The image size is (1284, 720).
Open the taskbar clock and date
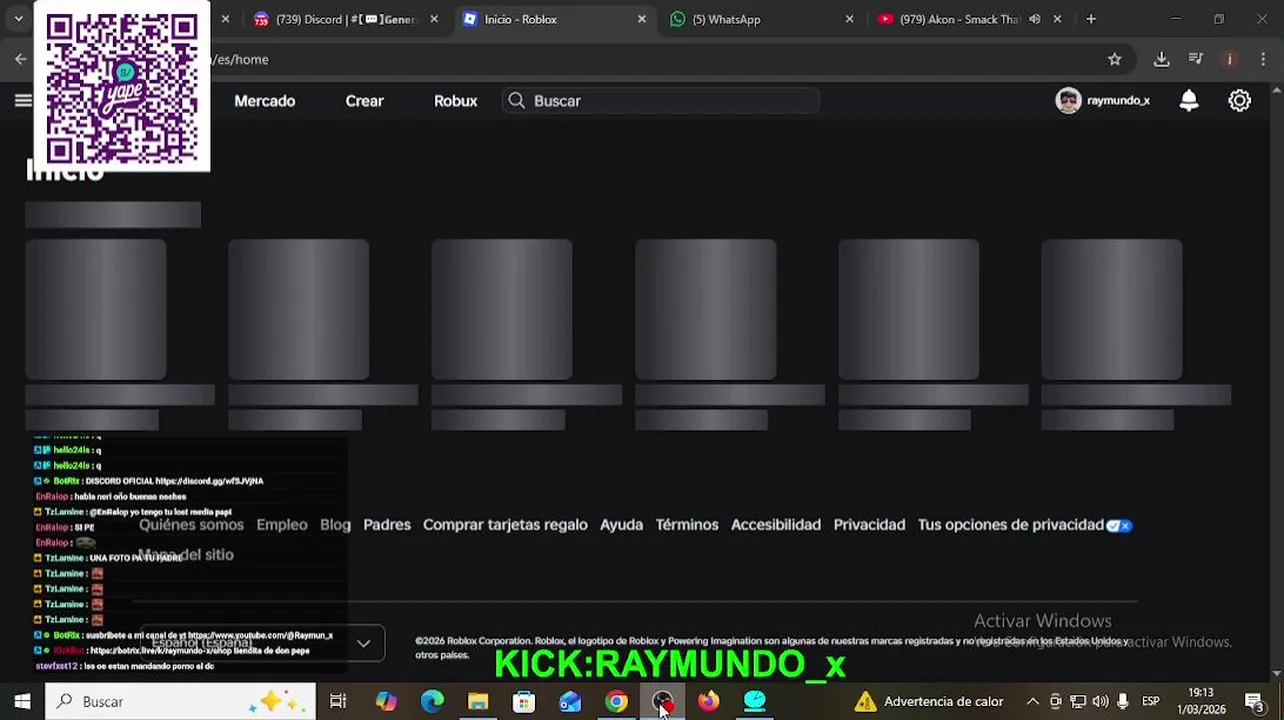(x=1201, y=701)
